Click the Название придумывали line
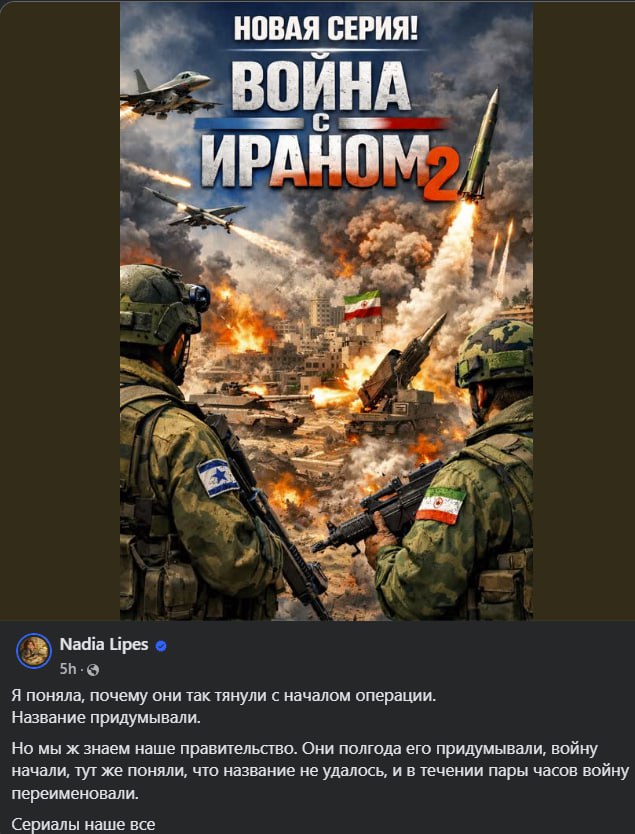Screen dimensions: 635x834 106,718
